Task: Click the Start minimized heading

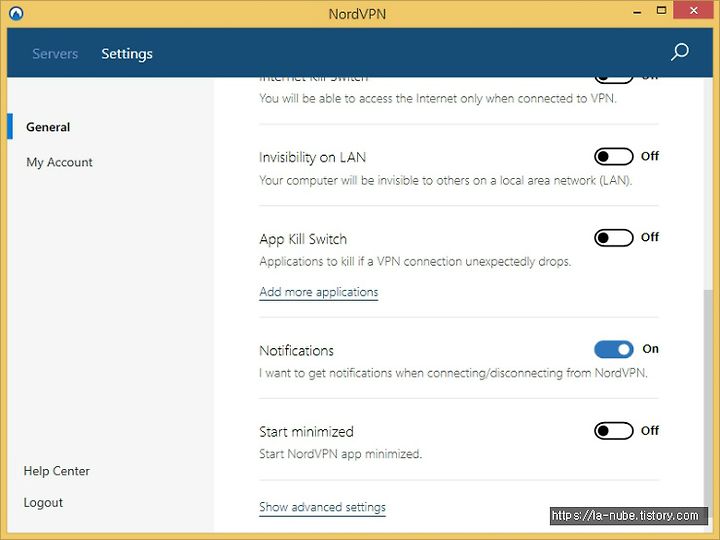Action: [306, 432]
